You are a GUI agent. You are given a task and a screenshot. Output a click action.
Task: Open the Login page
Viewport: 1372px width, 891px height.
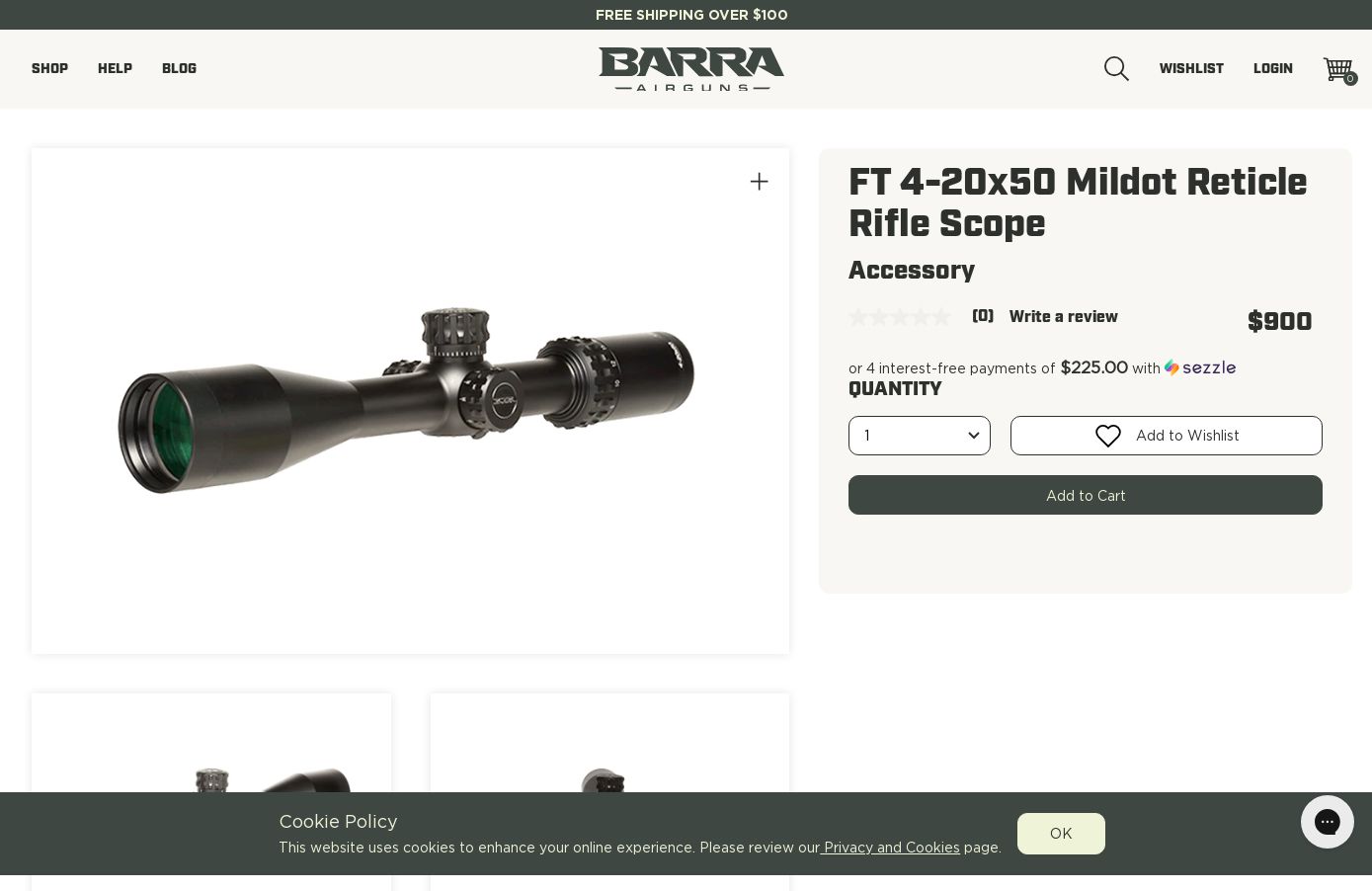[x=1273, y=69]
